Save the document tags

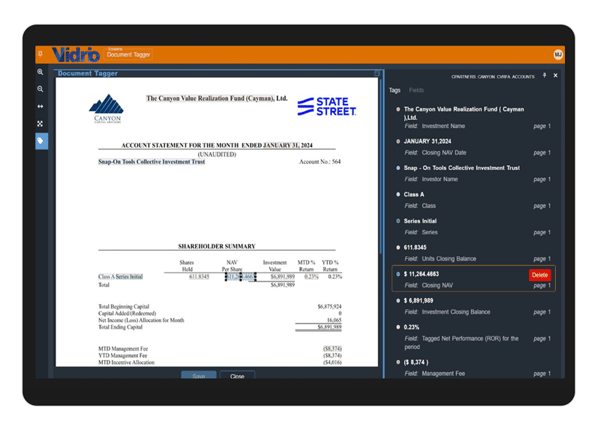(199, 375)
